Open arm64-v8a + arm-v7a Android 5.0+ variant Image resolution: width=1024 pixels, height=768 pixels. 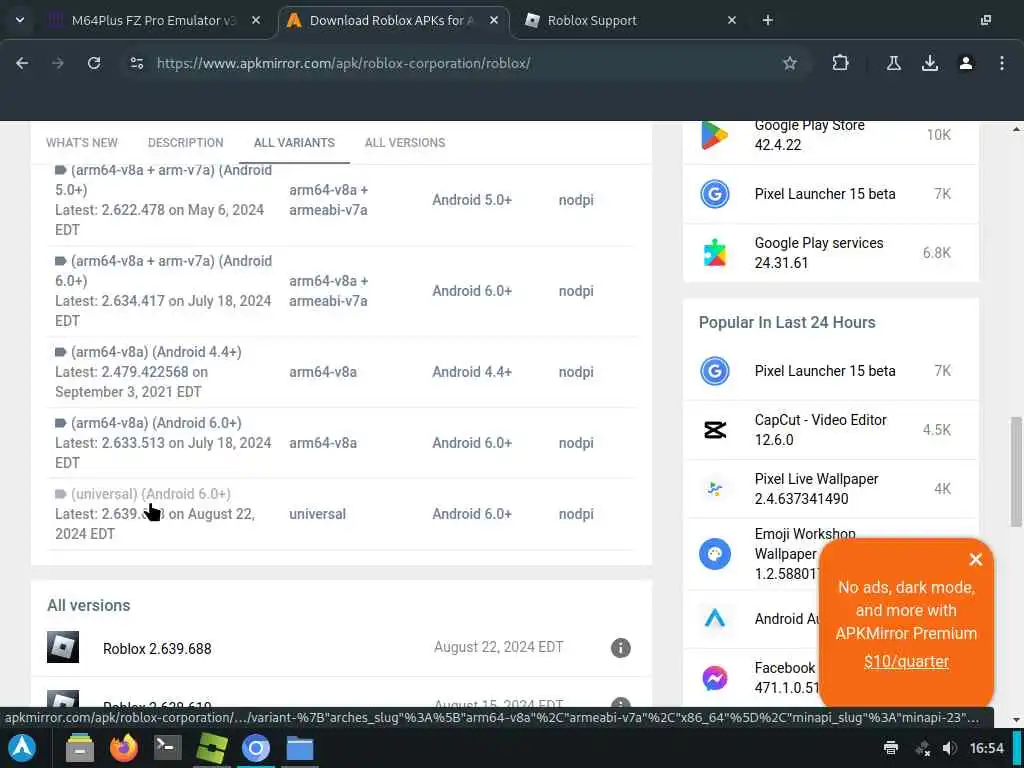tap(163, 180)
